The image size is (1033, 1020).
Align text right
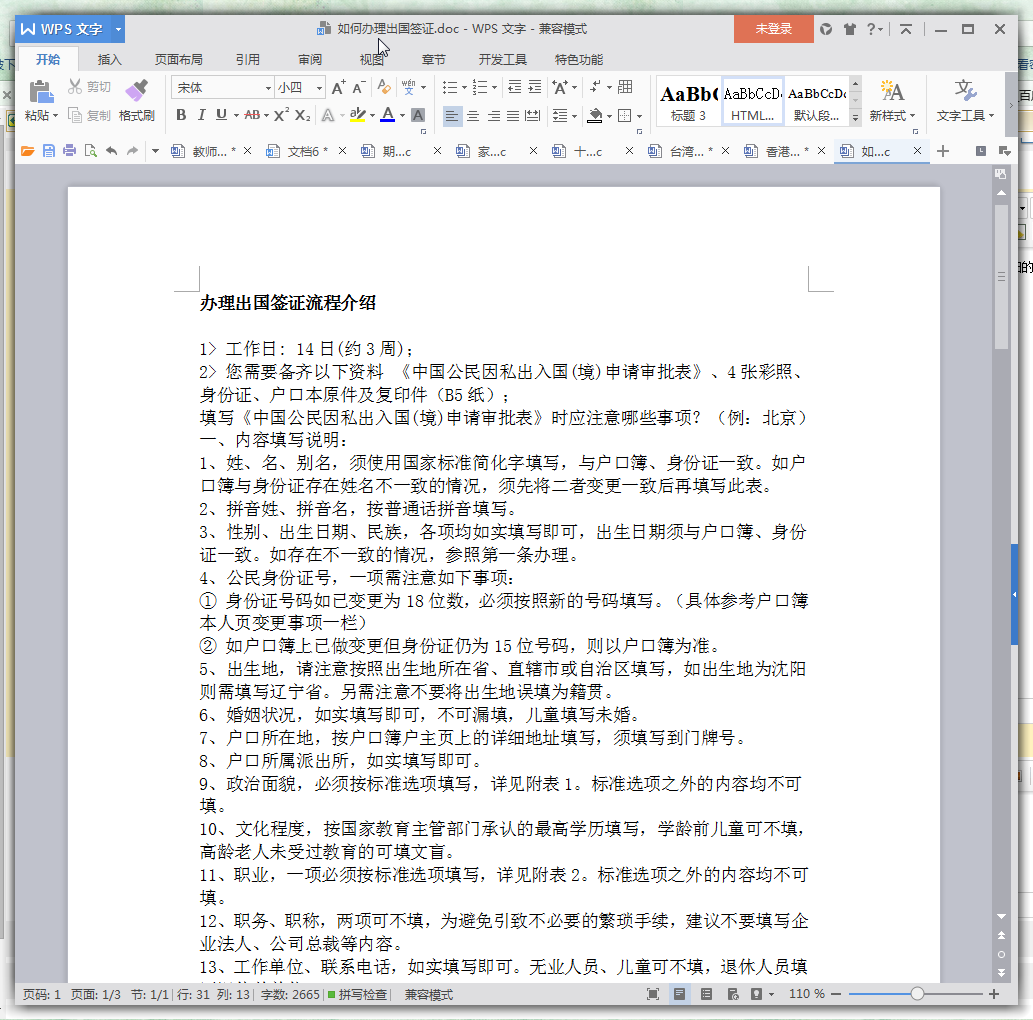point(493,116)
